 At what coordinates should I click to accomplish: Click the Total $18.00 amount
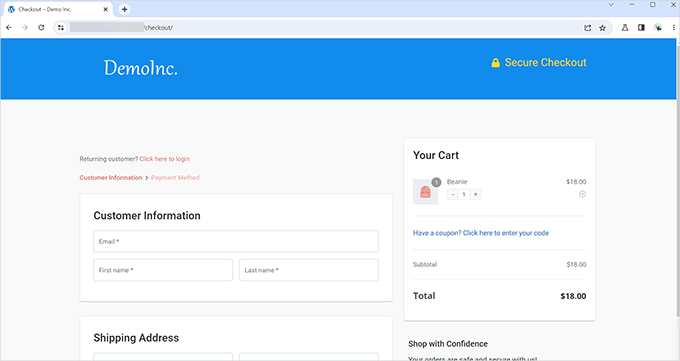(x=573, y=296)
